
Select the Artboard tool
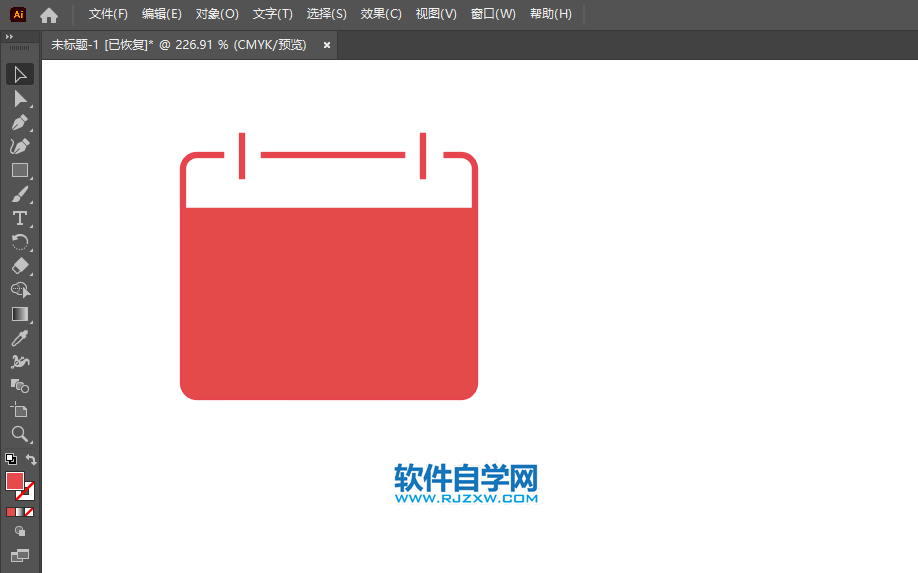(x=20, y=410)
